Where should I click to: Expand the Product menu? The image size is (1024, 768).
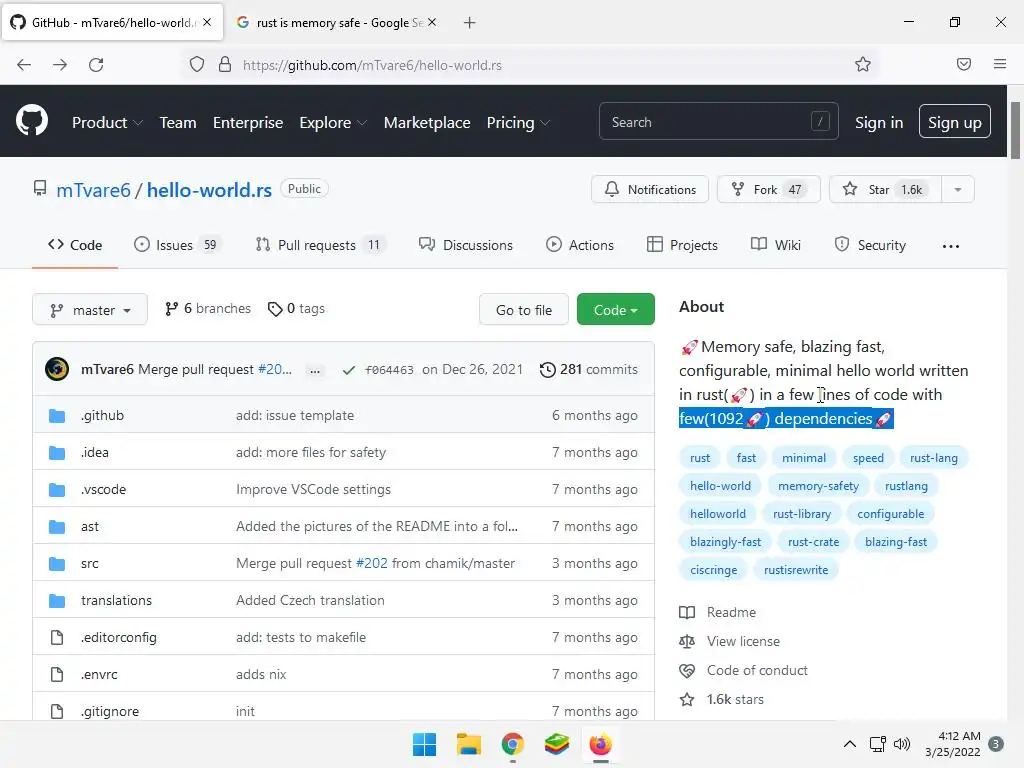[x=107, y=122]
